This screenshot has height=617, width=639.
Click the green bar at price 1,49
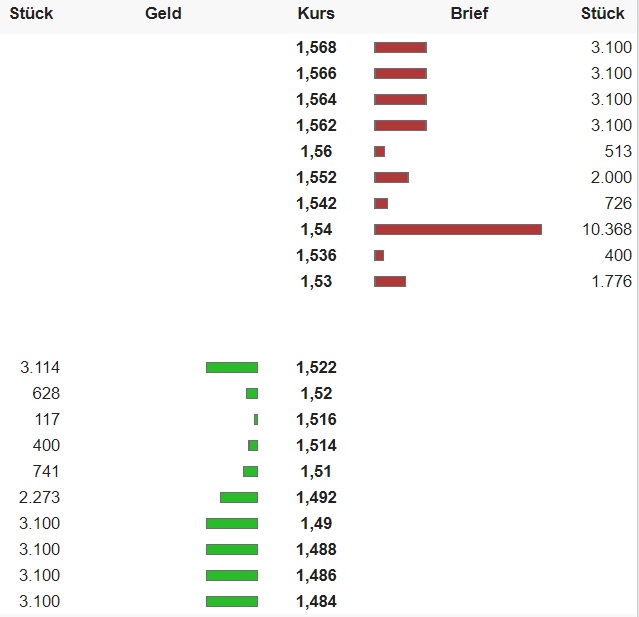click(231, 524)
